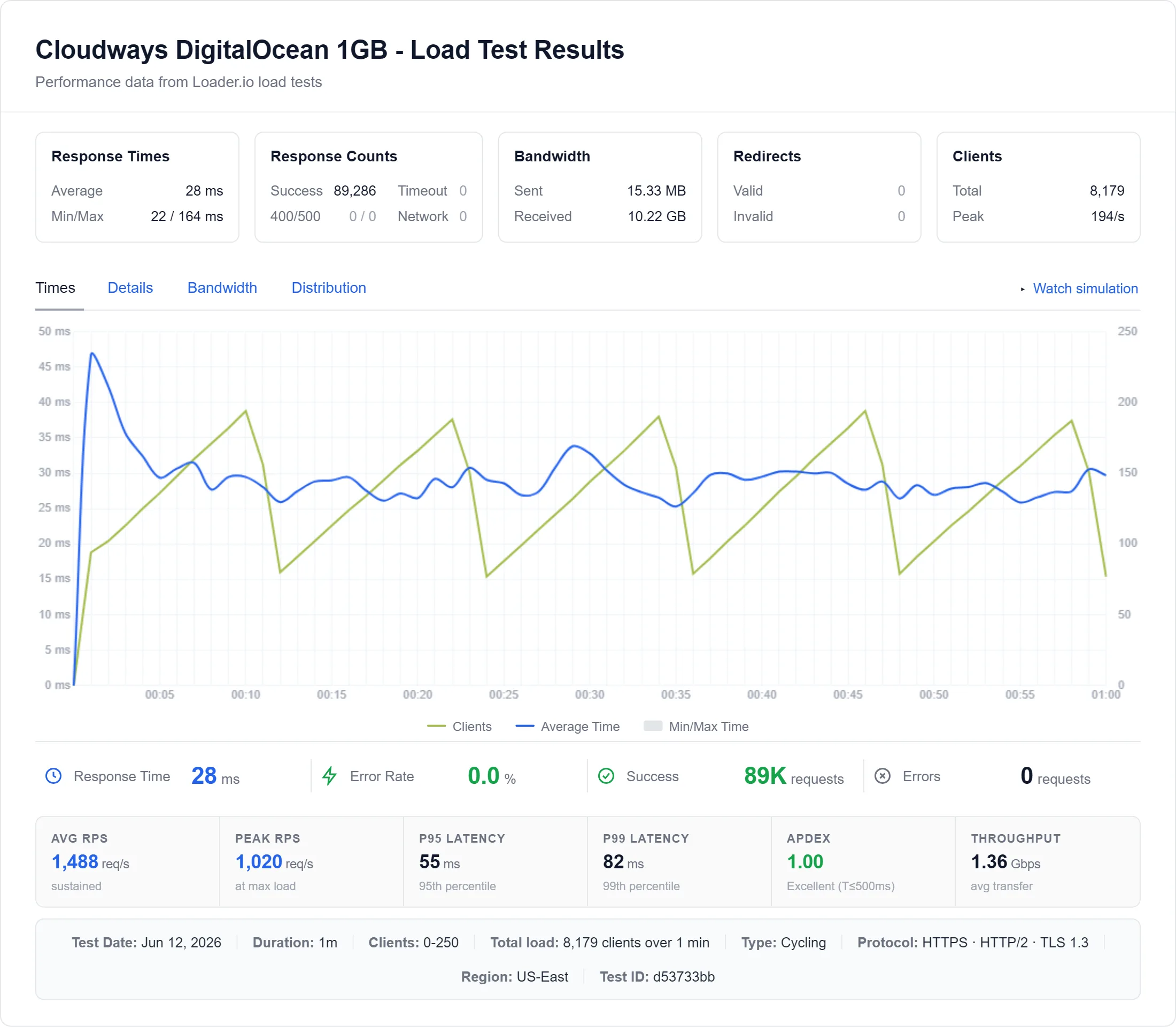
Task: Click the 0.0 % error rate figure
Action: click(492, 776)
